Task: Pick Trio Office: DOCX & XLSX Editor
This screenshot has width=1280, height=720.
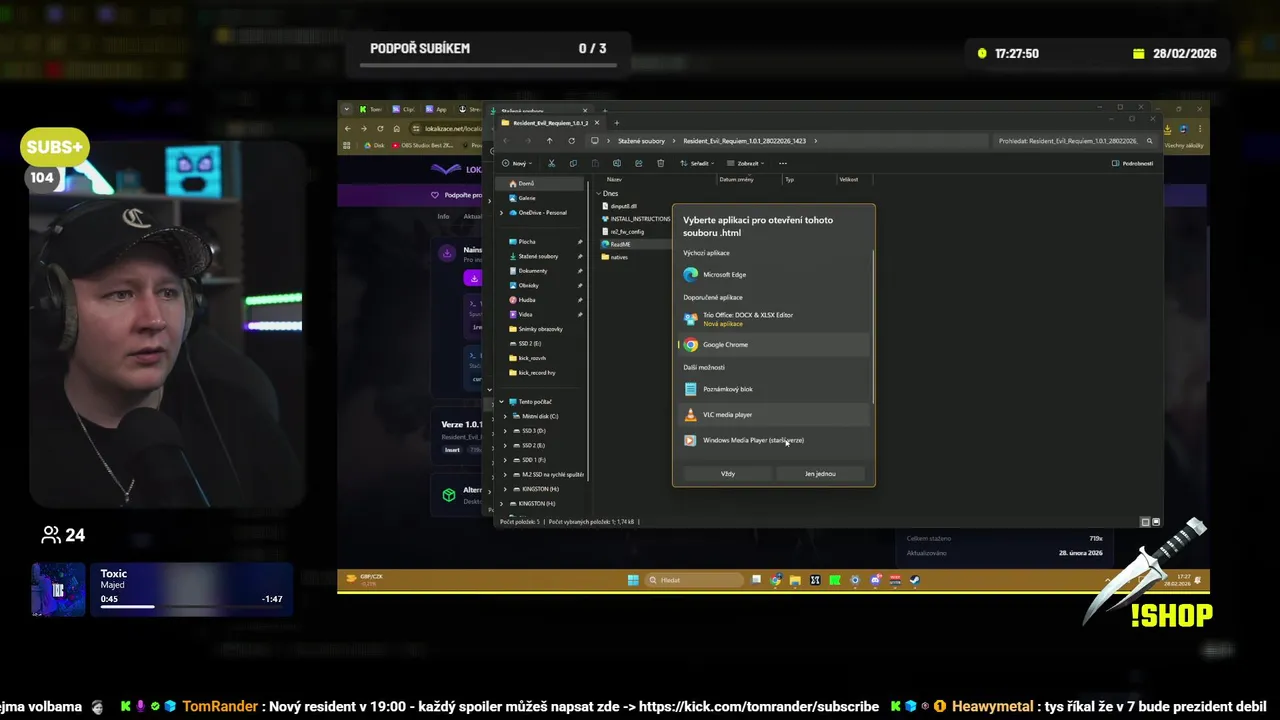Action: coord(772,319)
